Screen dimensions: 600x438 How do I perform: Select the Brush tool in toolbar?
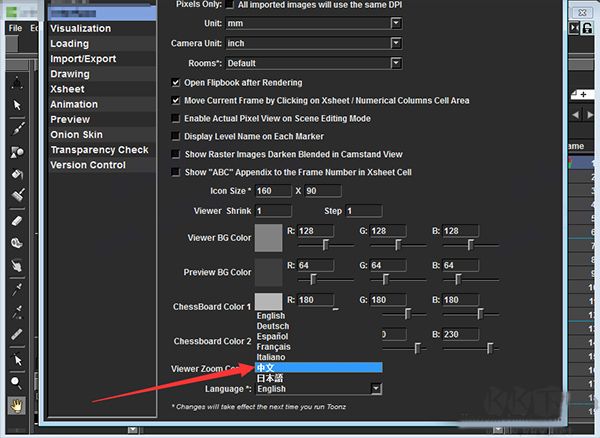point(17,129)
